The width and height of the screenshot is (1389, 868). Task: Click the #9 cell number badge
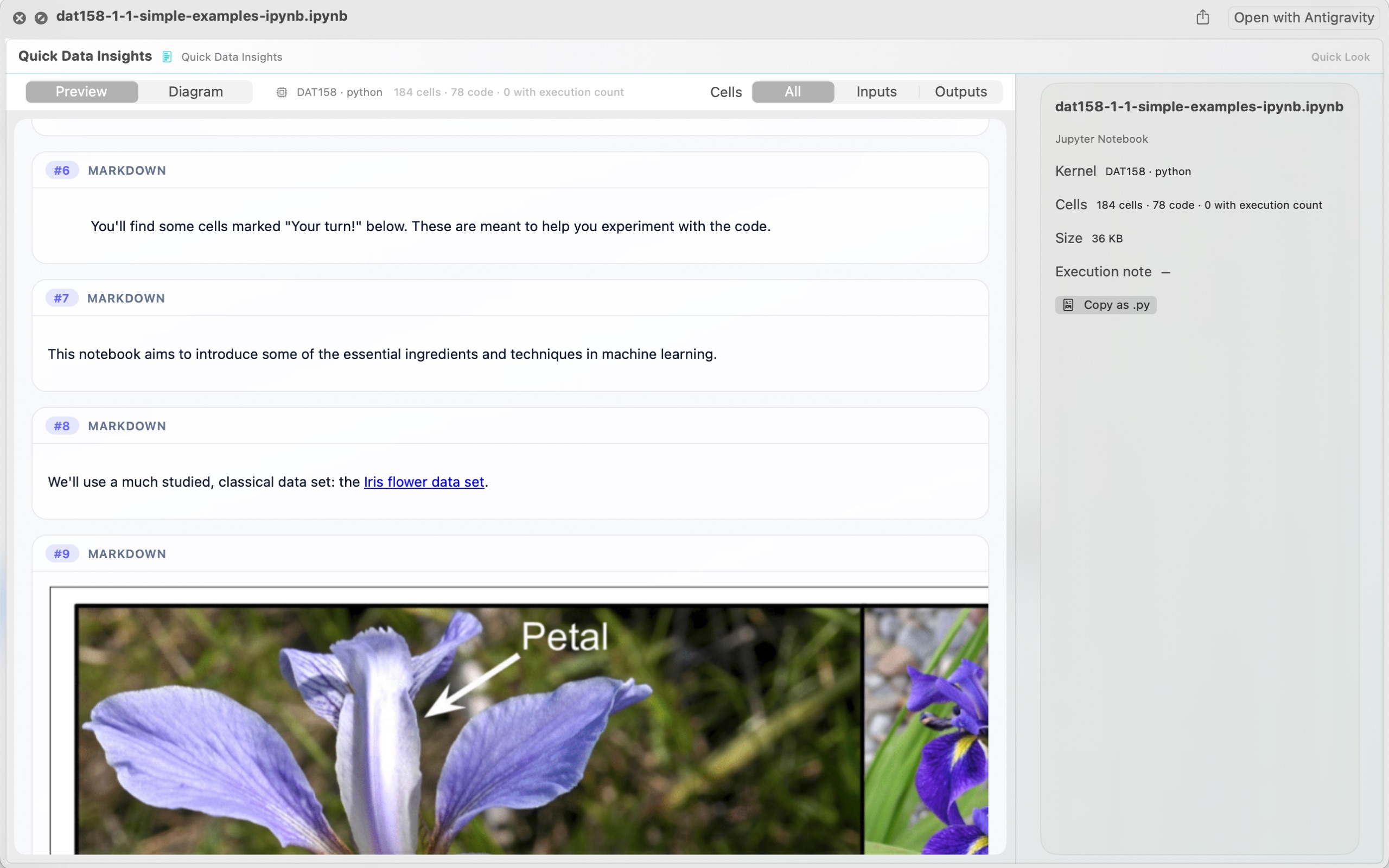pyautogui.click(x=62, y=554)
